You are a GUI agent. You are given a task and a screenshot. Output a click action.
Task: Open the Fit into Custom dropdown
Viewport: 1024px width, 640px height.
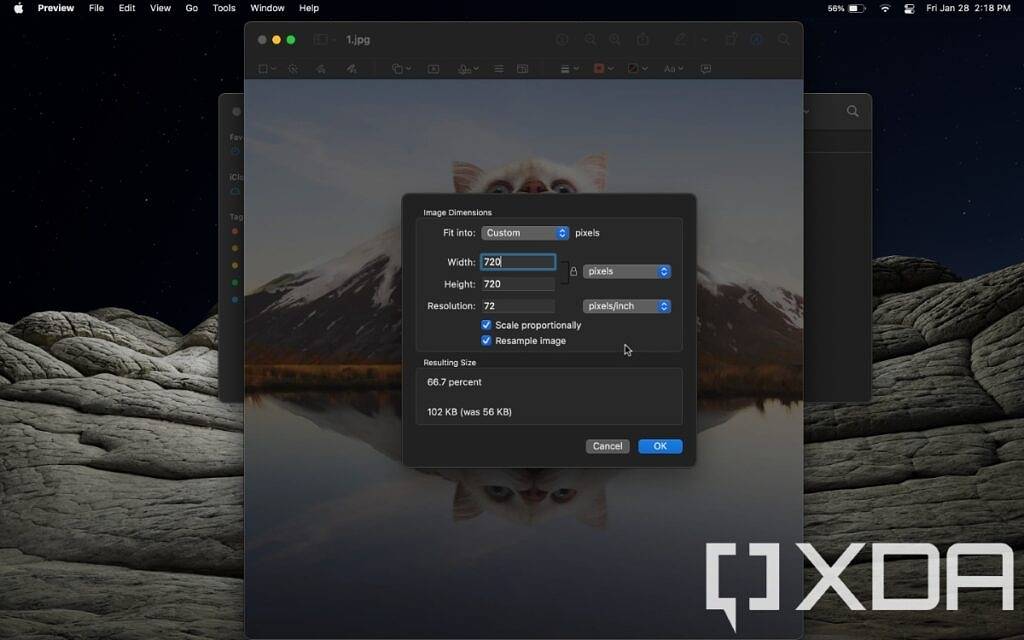pyautogui.click(x=525, y=232)
